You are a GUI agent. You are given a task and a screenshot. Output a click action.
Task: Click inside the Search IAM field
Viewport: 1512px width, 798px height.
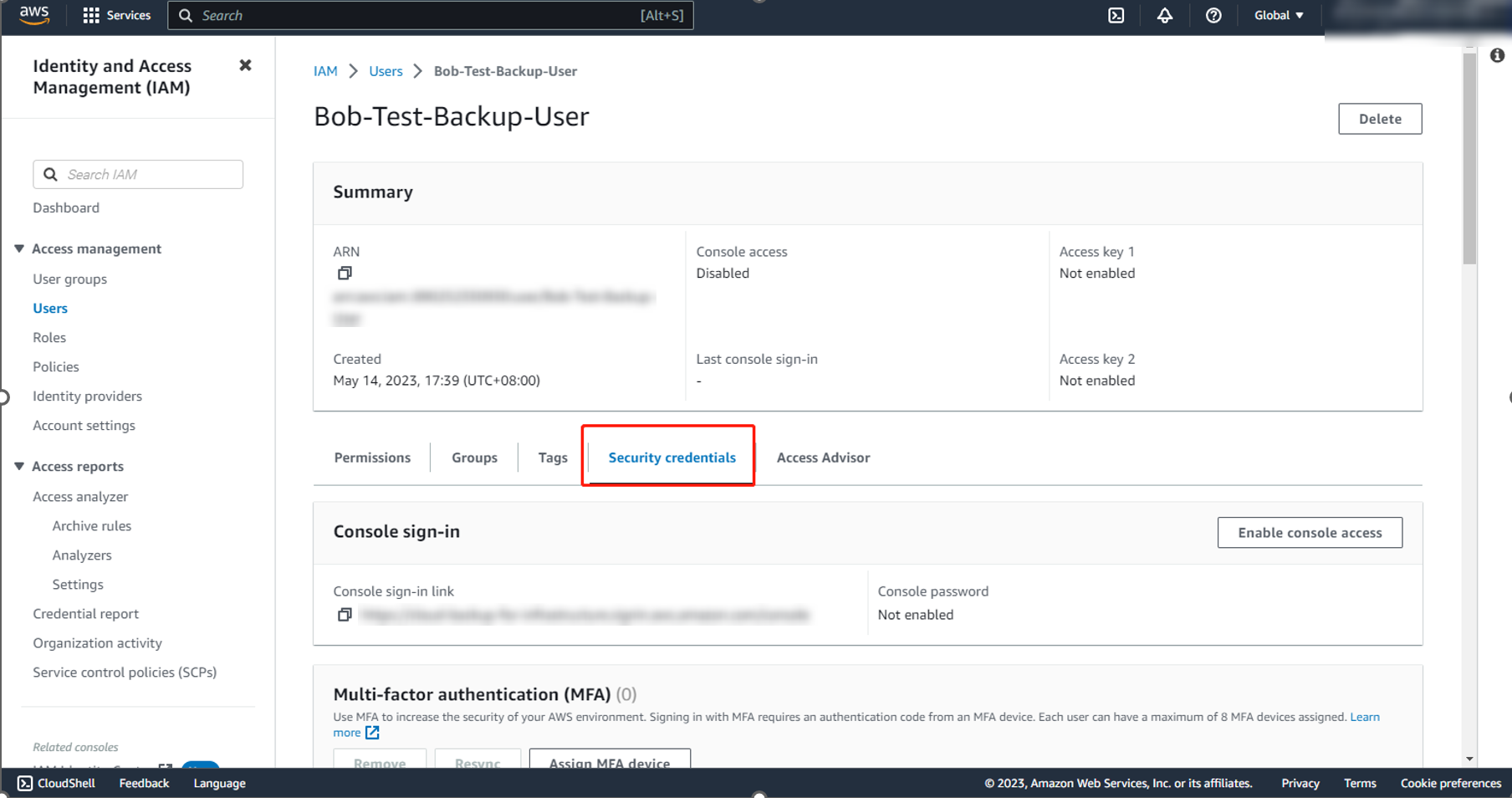click(x=137, y=174)
